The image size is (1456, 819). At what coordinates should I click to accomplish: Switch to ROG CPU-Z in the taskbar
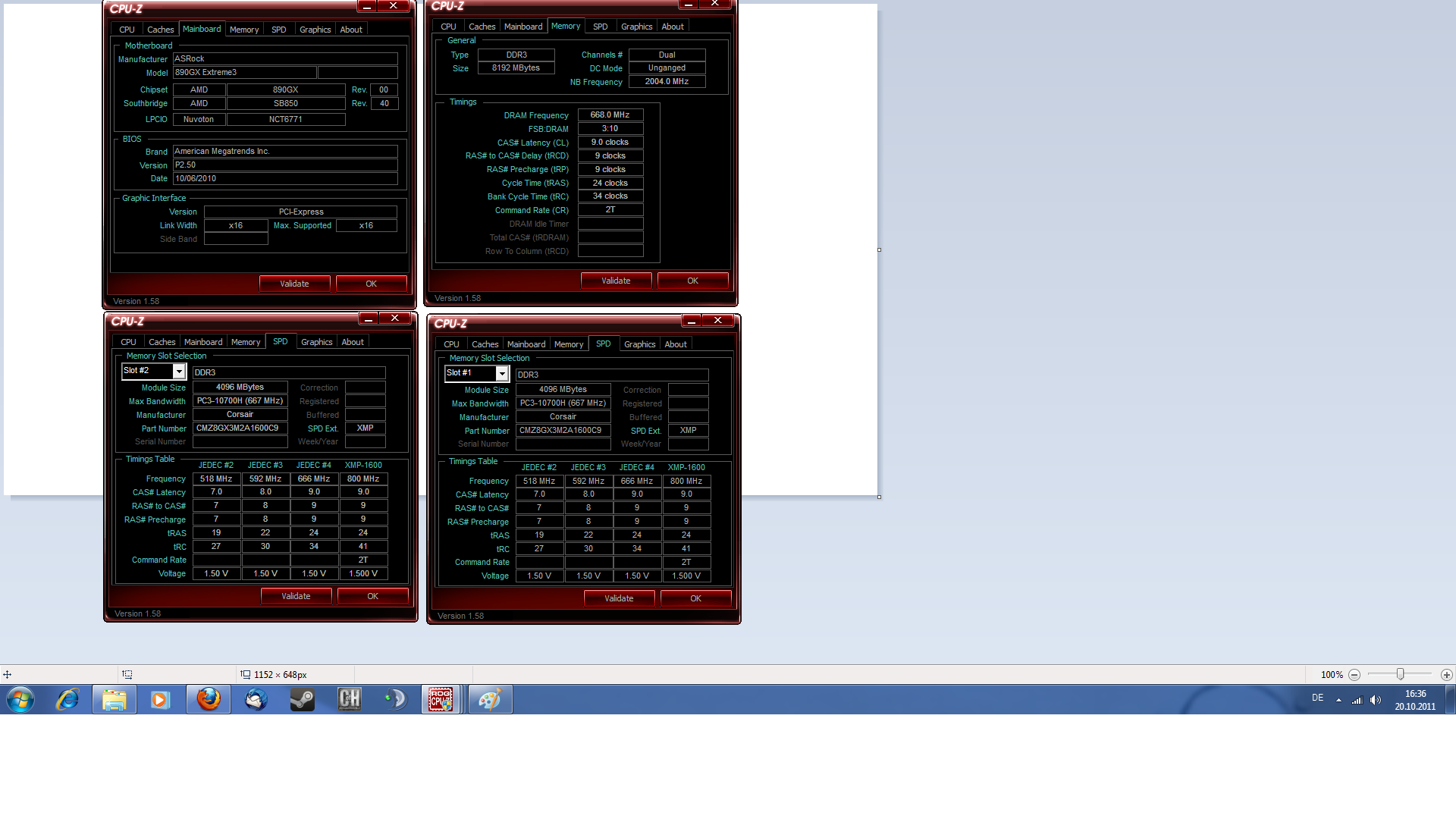coord(441,699)
